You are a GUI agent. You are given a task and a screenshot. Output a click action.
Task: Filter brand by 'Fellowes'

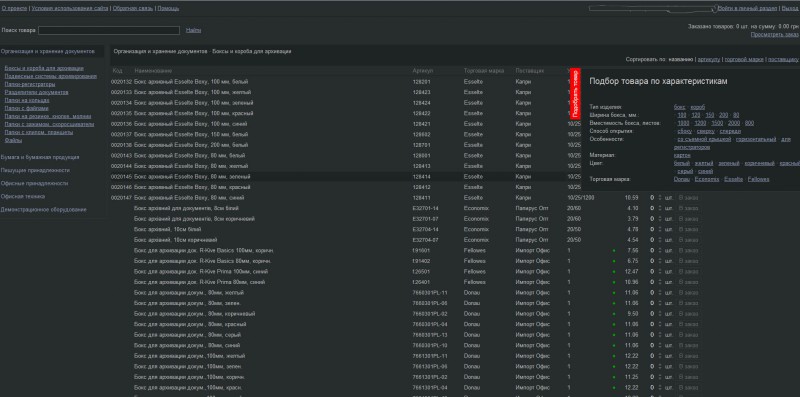758,180
